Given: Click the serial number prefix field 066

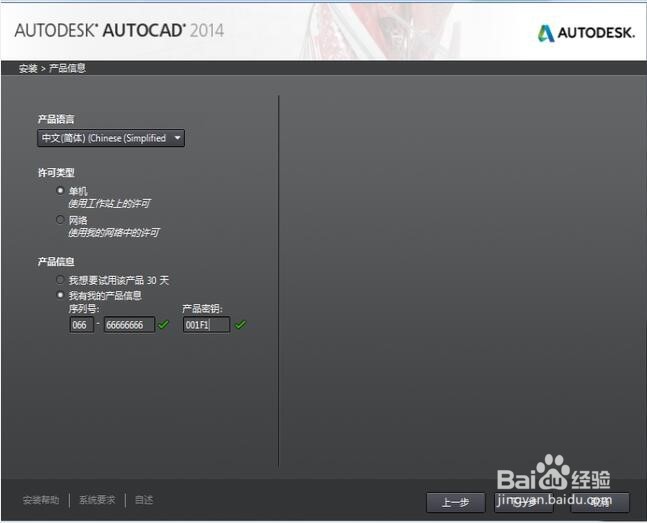Looking at the screenshot, I should pyautogui.click(x=82, y=325).
